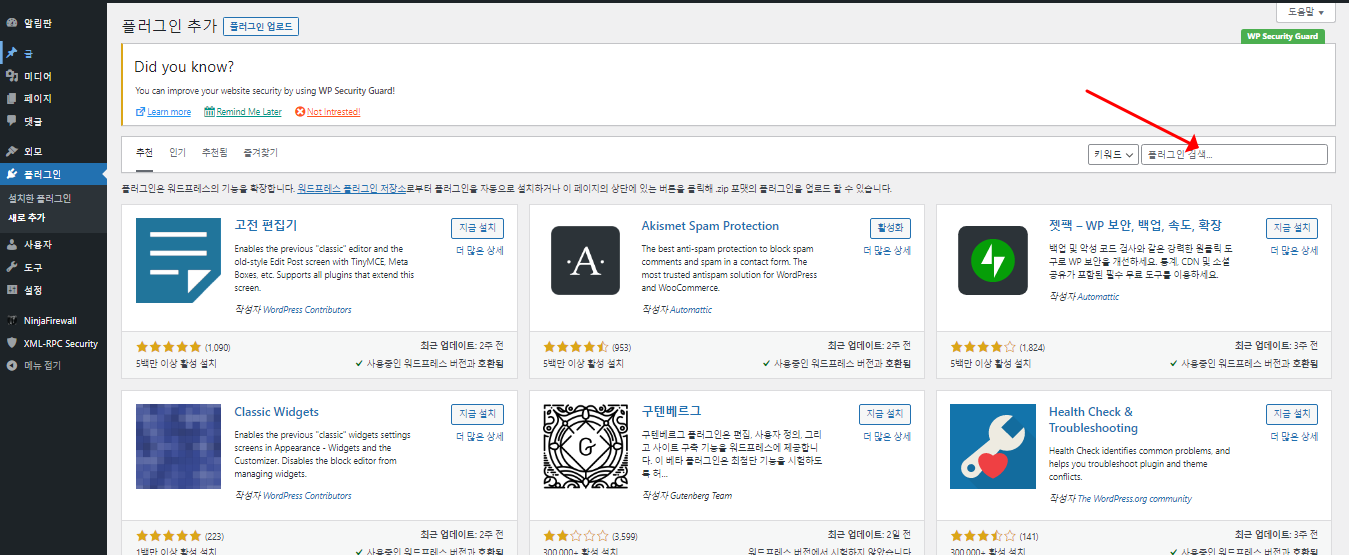This screenshot has width=1349, height=555.
Task: Dismiss notice via Not Intrested icon
Action: (x=300, y=112)
